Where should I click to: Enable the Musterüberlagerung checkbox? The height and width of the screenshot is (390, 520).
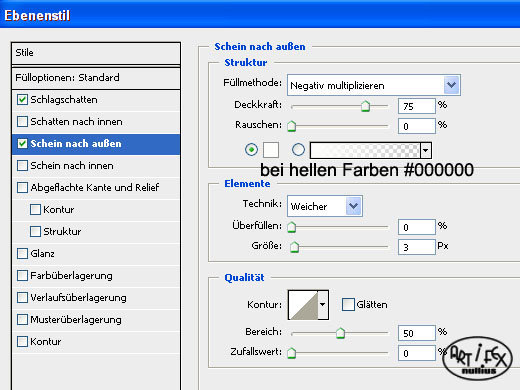(x=22, y=320)
